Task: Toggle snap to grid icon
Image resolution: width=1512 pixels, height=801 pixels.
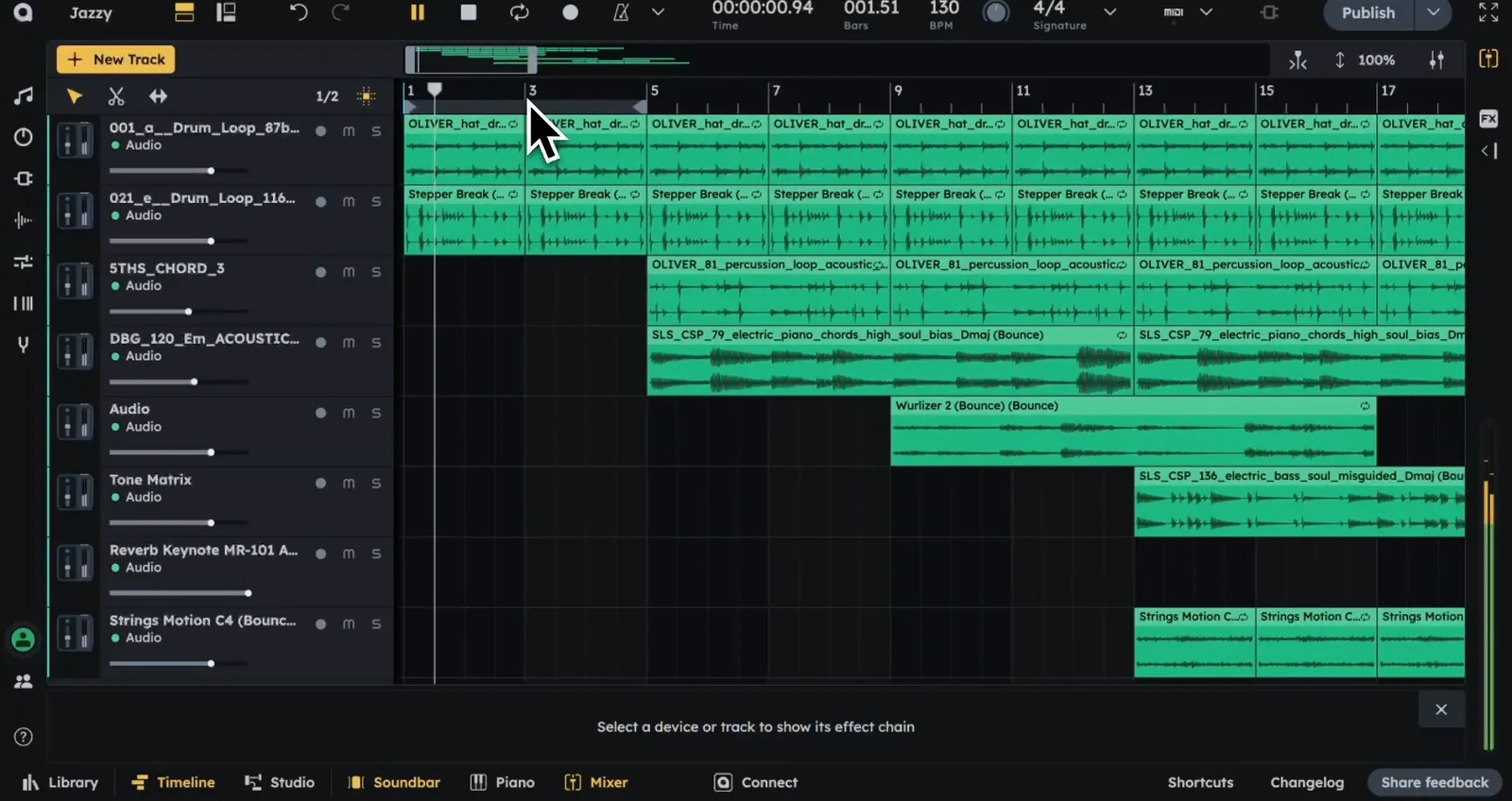Action: pos(367,96)
